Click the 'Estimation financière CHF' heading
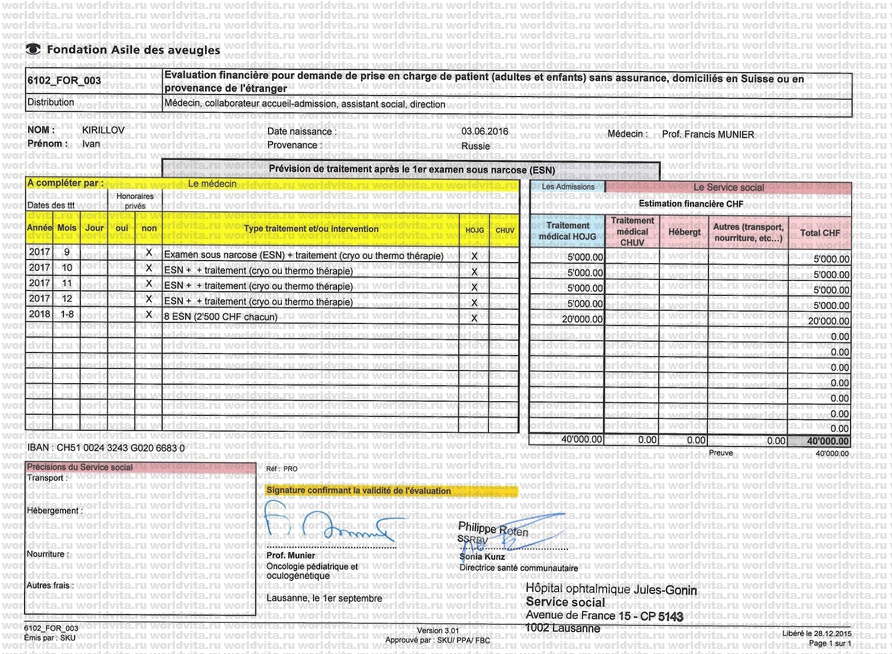This screenshot has height=654, width=892. (691, 204)
